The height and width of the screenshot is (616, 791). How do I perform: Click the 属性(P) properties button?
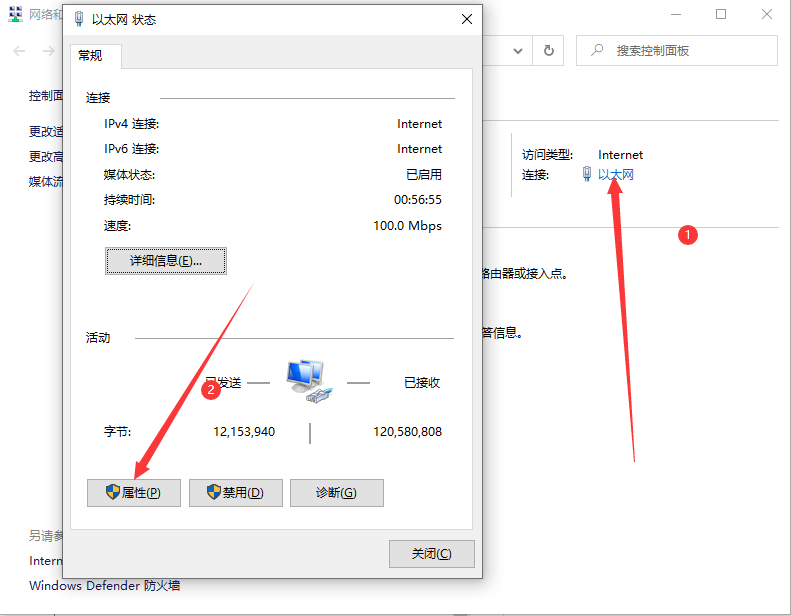coord(134,493)
